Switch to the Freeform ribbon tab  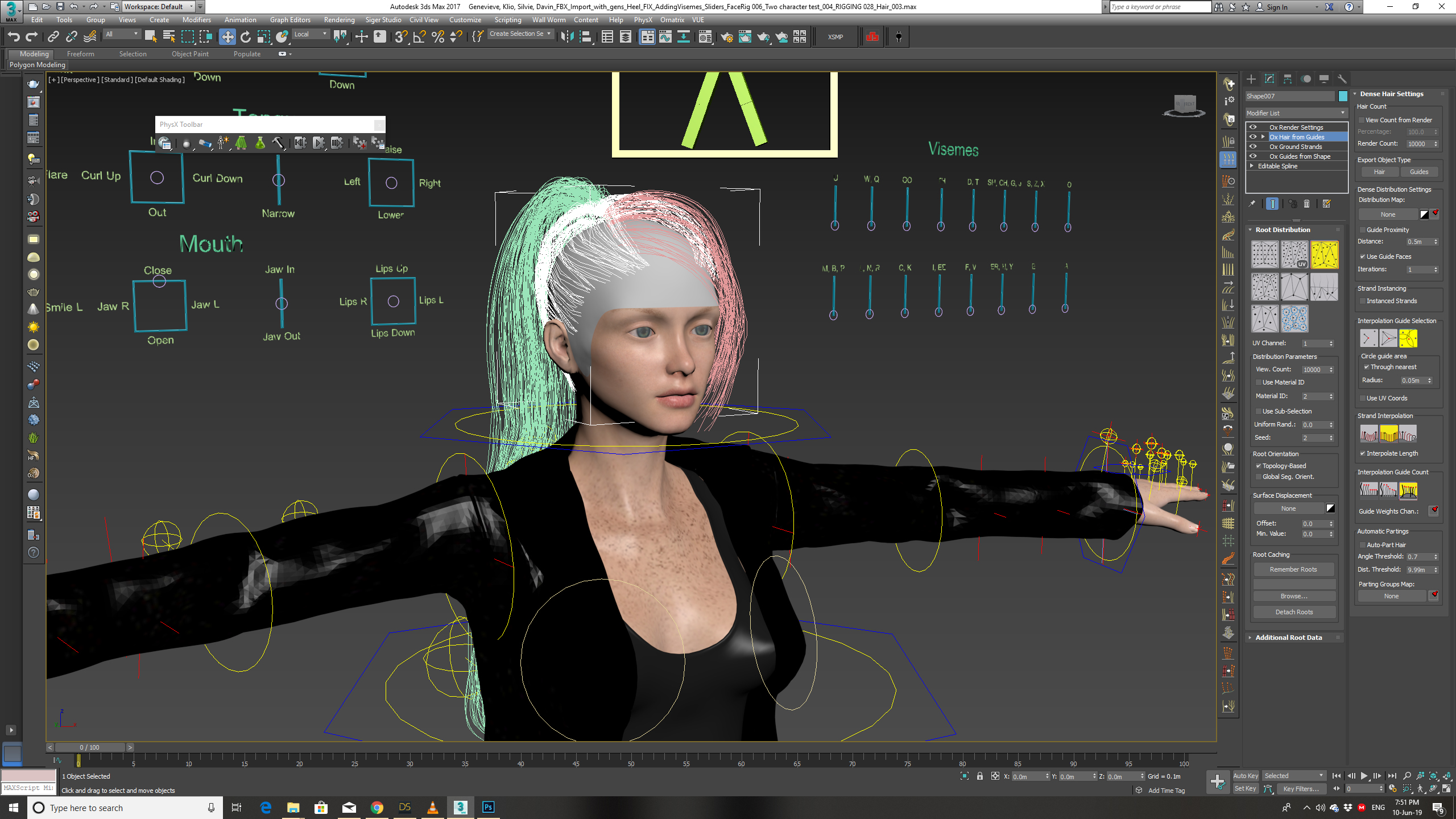point(80,54)
